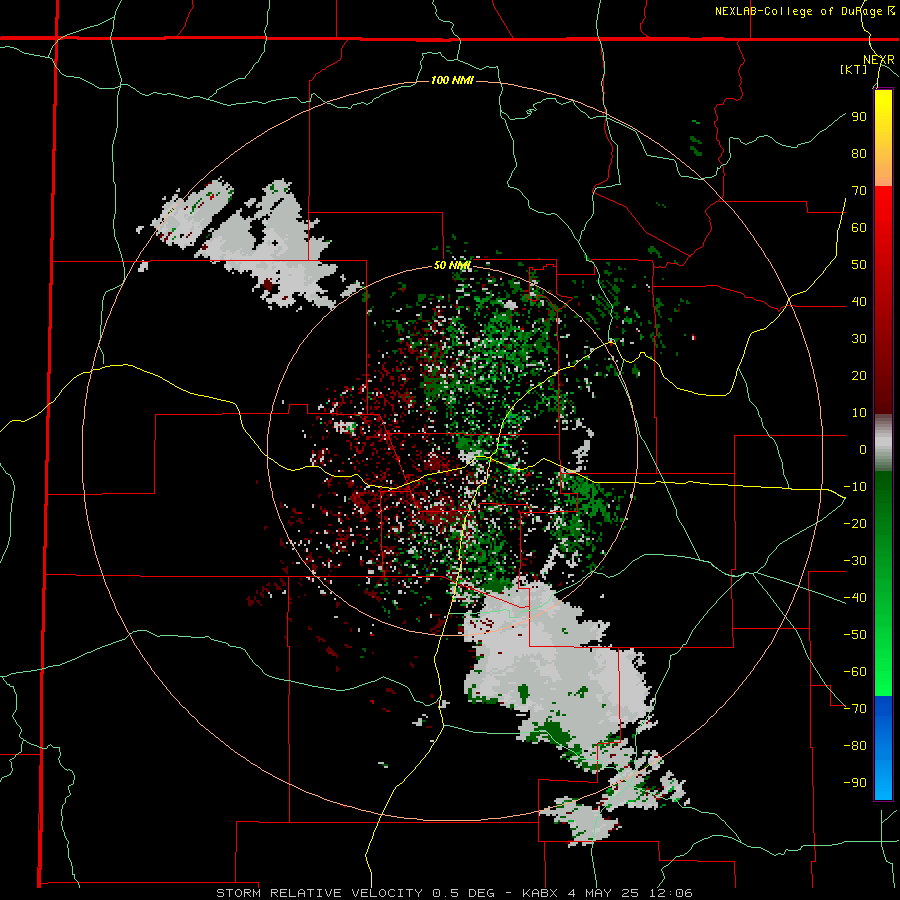The width and height of the screenshot is (900, 900).
Task: Click the -30 value on velocity scale
Action: [855, 561]
